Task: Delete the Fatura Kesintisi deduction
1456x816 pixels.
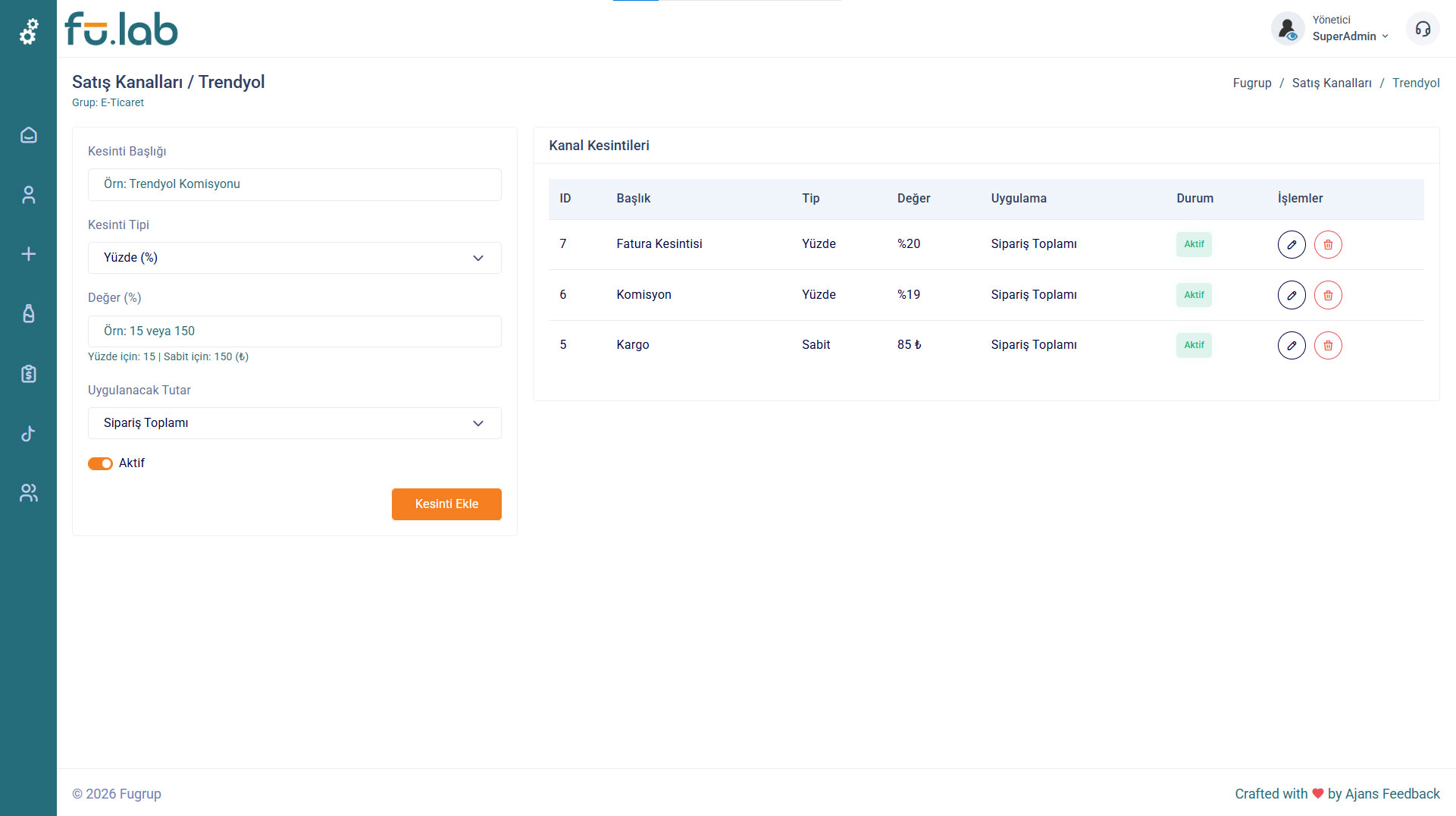Action: (x=1328, y=244)
